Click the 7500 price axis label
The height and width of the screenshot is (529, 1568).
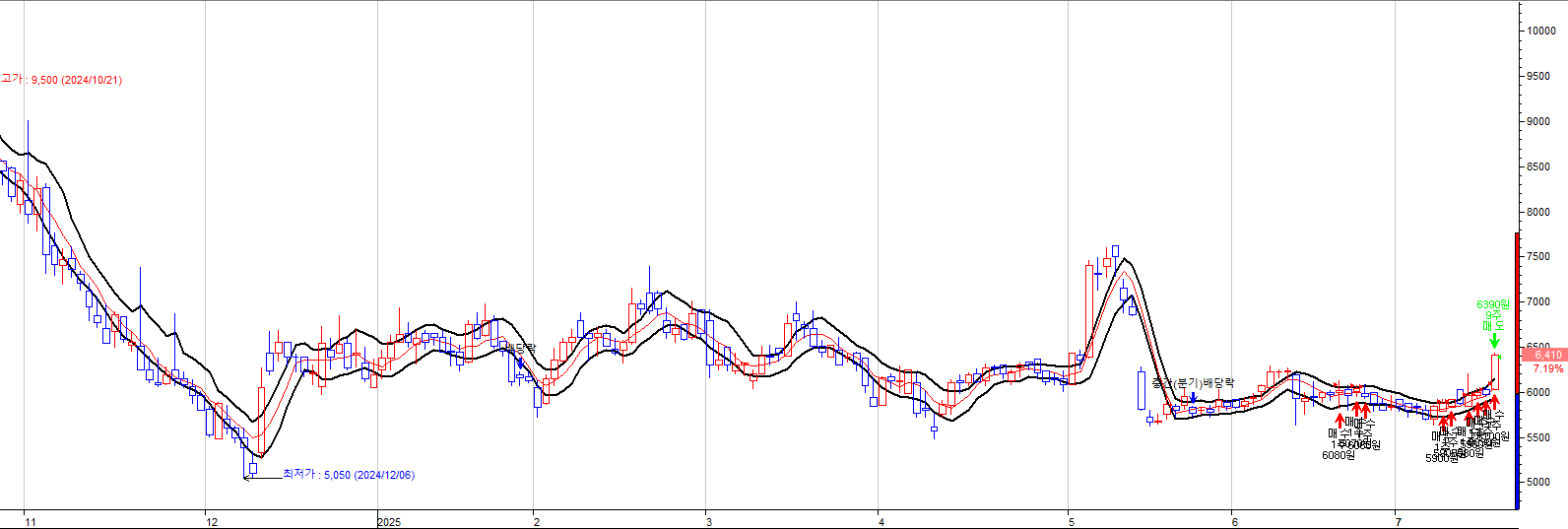[1538, 256]
